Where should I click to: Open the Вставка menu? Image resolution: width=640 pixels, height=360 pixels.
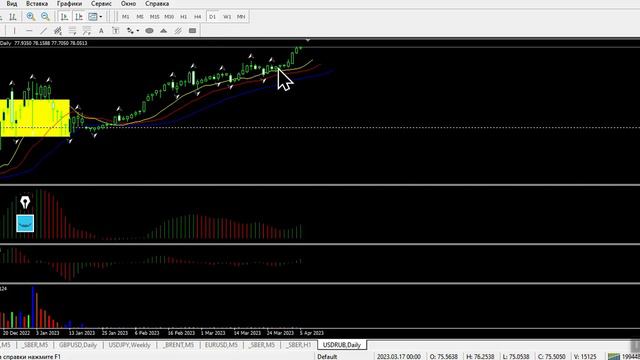coord(37,4)
